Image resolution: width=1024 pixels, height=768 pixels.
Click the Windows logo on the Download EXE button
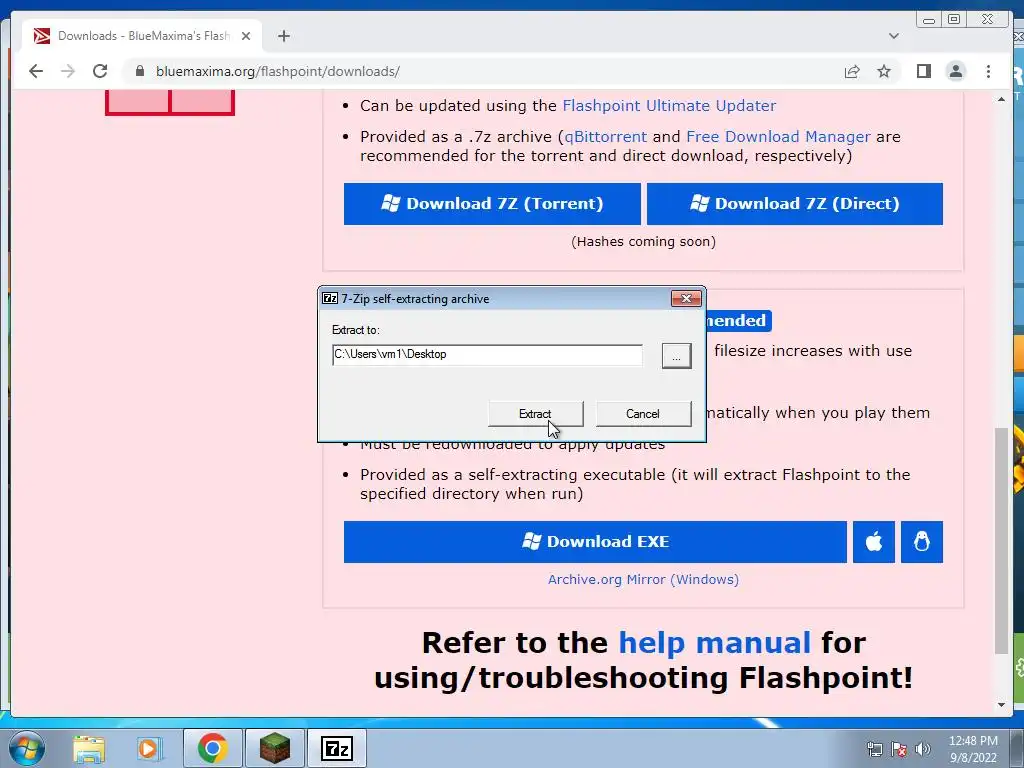coord(531,541)
